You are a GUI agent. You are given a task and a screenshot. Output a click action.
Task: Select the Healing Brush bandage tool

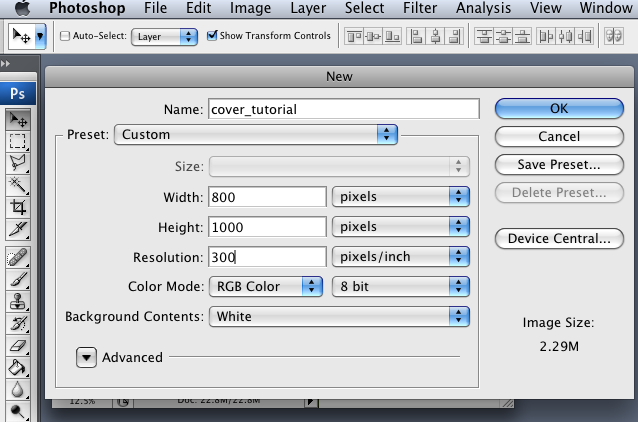click(17, 257)
